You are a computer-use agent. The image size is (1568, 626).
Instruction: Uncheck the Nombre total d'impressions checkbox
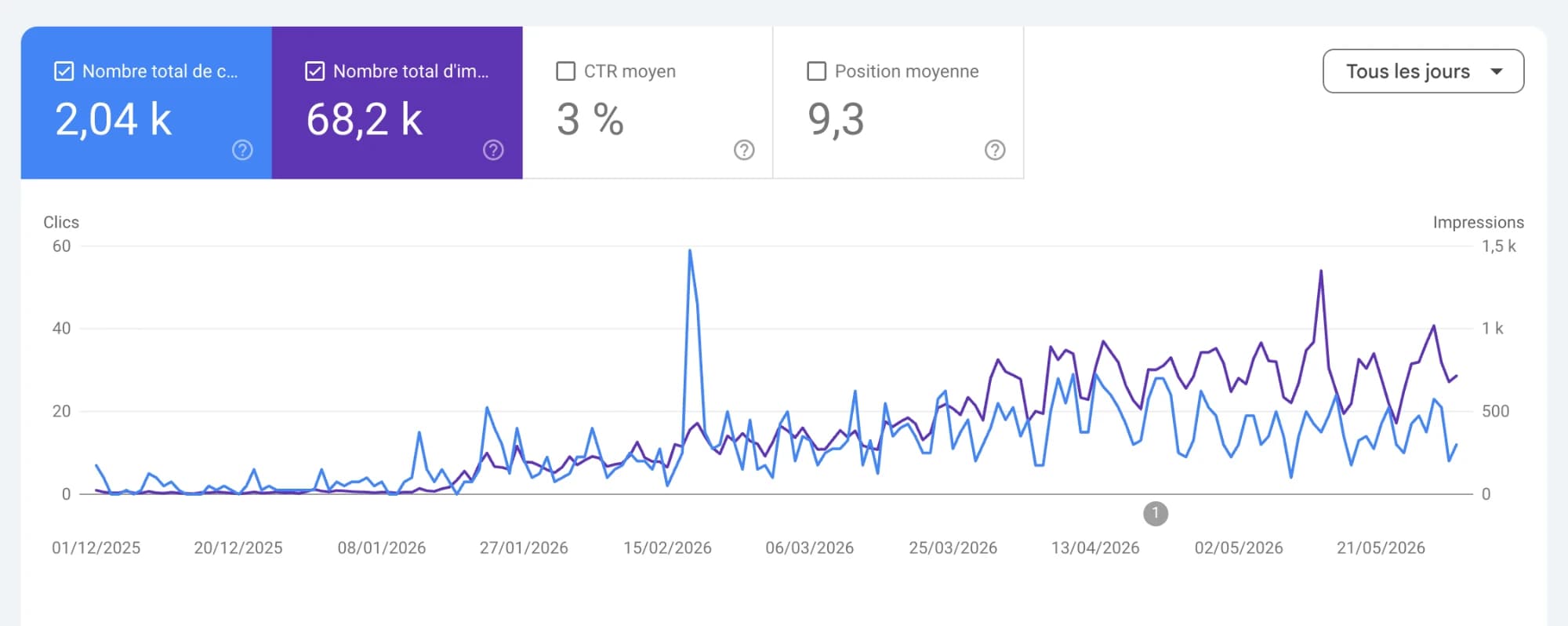click(x=314, y=71)
